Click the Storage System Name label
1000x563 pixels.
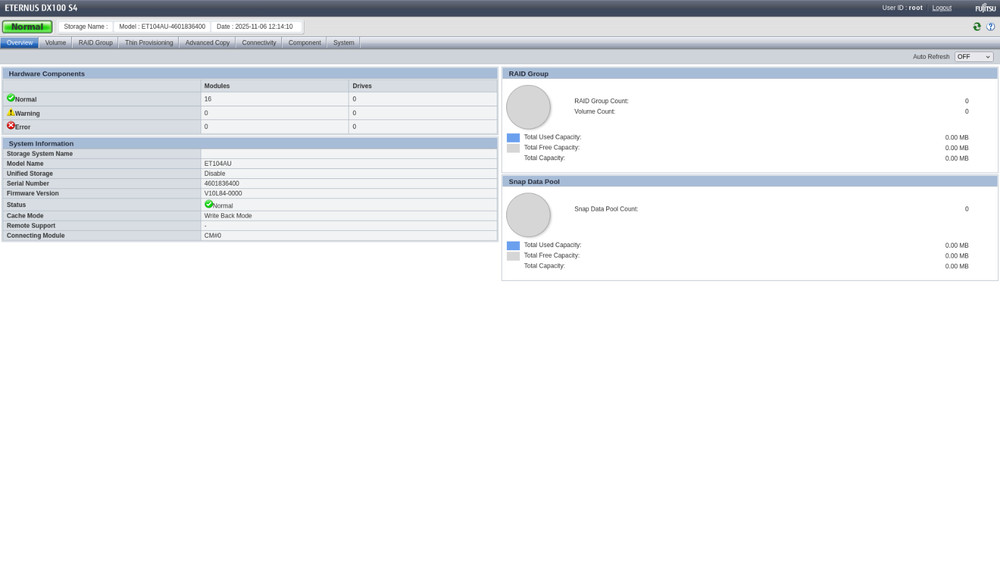click(x=40, y=154)
